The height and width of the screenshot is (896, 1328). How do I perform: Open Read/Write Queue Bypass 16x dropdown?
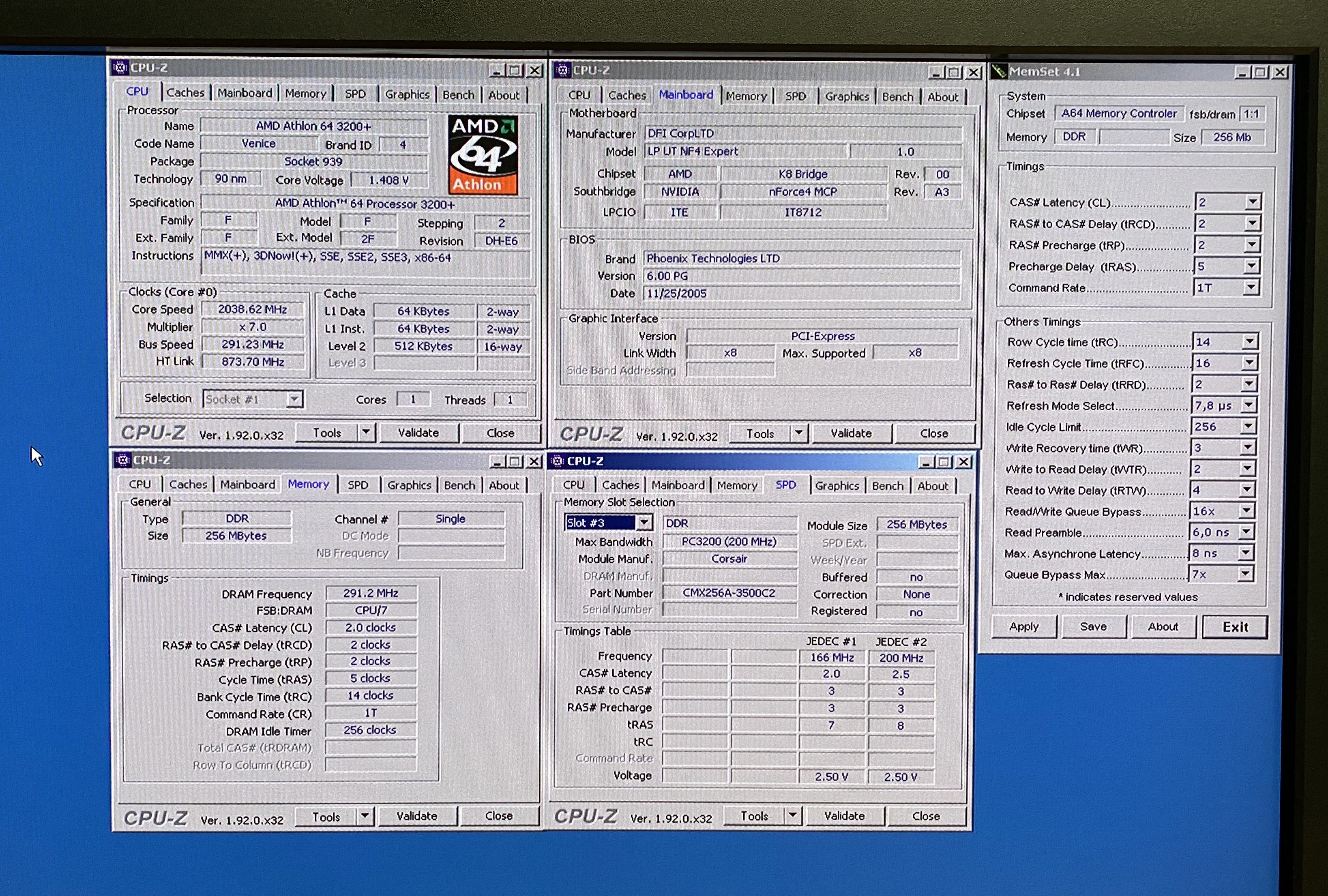pos(1246,511)
